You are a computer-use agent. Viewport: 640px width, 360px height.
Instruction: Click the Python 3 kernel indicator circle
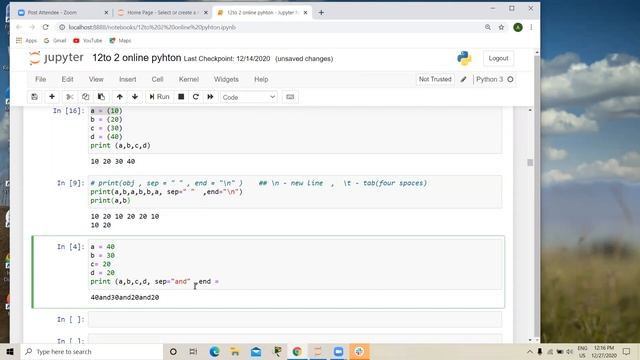[x=510, y=79]
